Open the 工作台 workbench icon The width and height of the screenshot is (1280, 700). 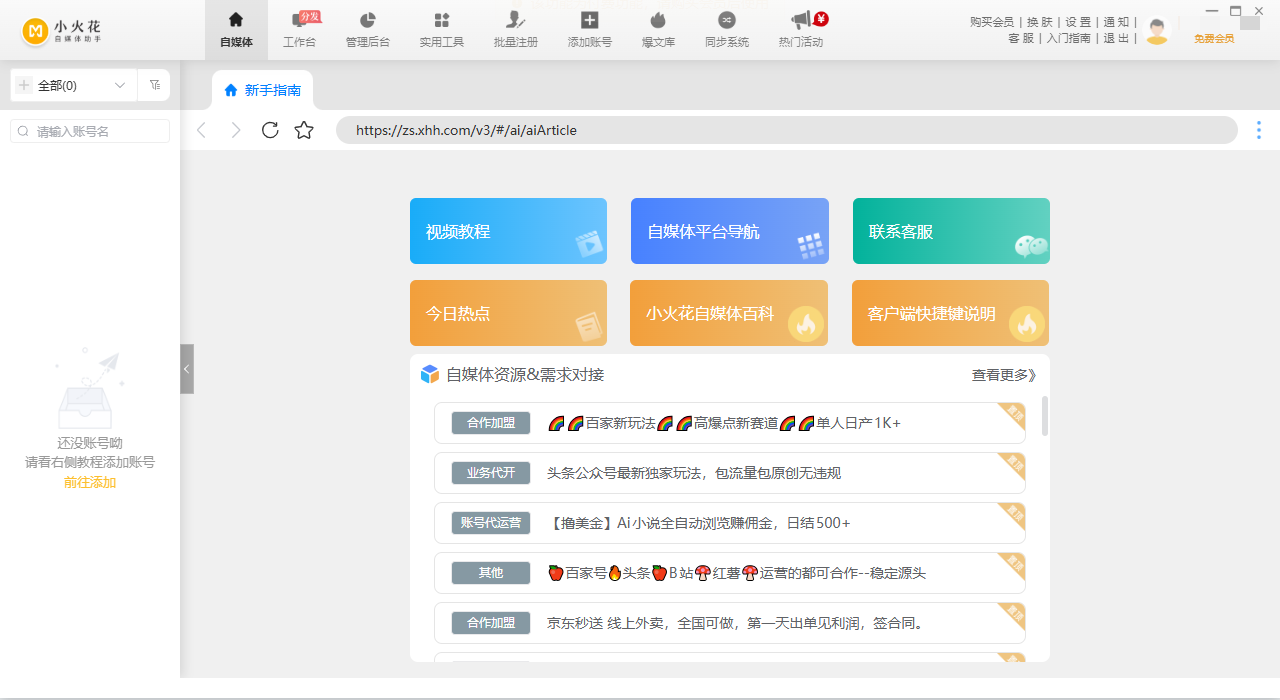(x=299, y=30)
